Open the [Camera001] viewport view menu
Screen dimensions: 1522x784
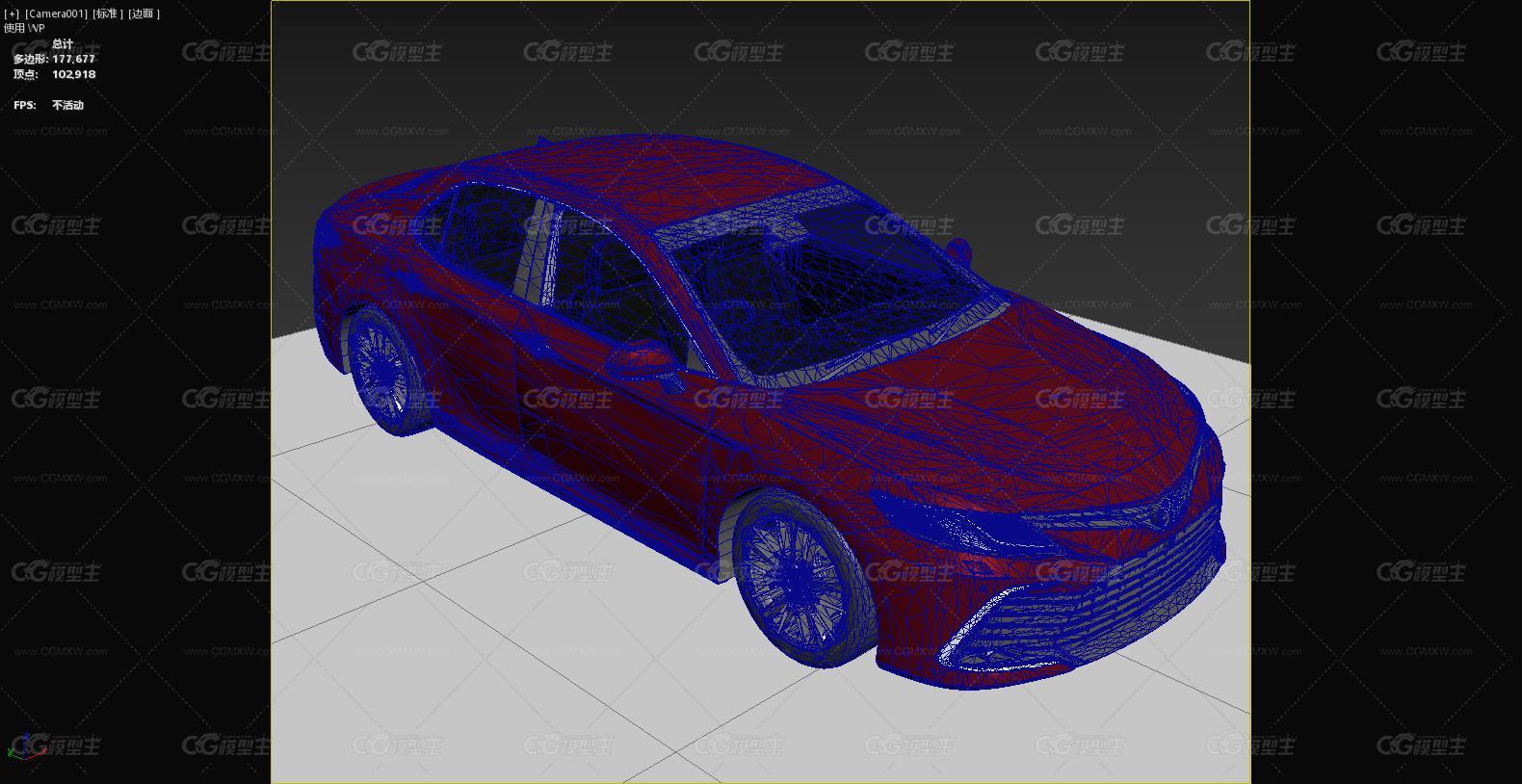(56, 13)
